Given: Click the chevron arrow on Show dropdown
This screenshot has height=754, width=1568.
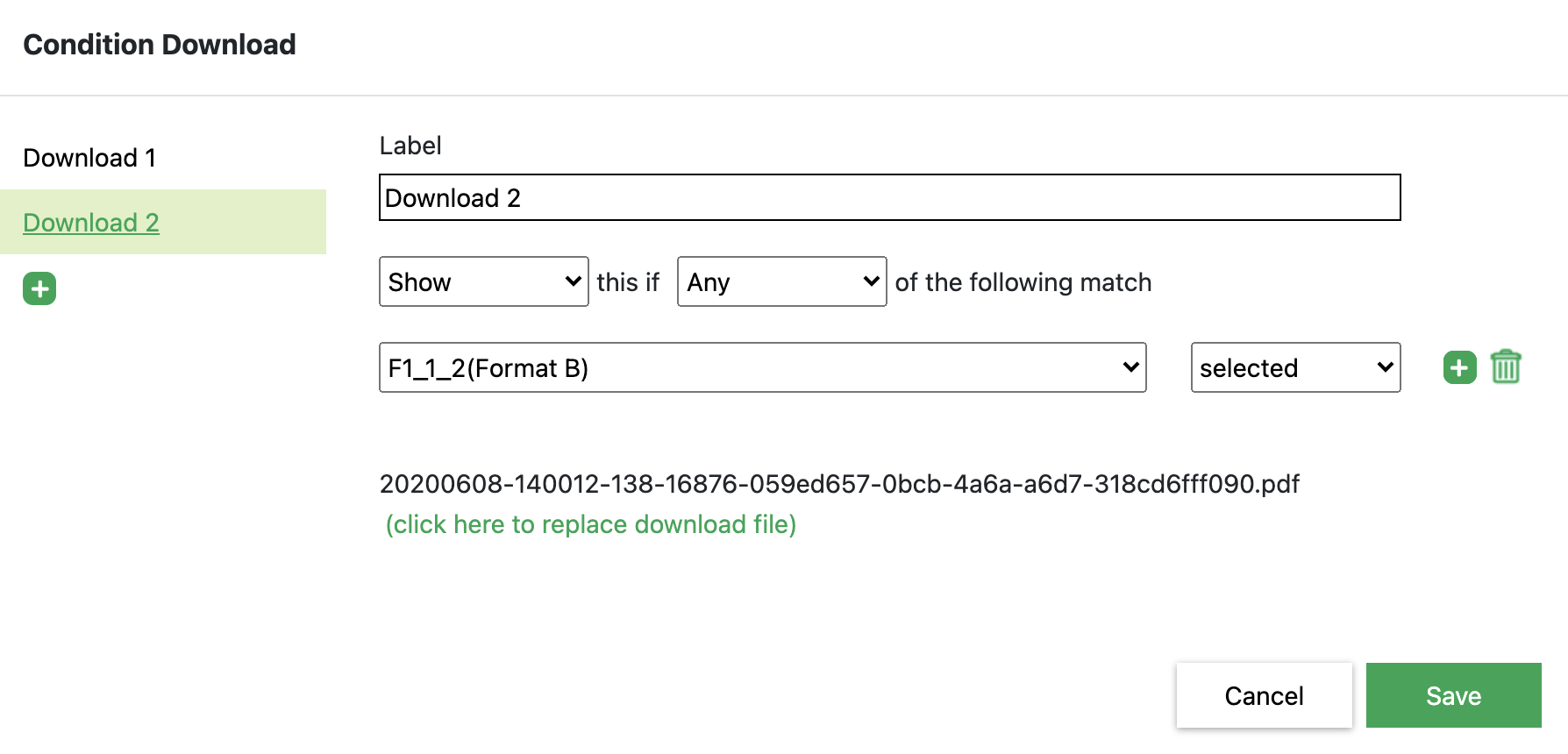Looking at the screenshot, I should coord(574,281).
